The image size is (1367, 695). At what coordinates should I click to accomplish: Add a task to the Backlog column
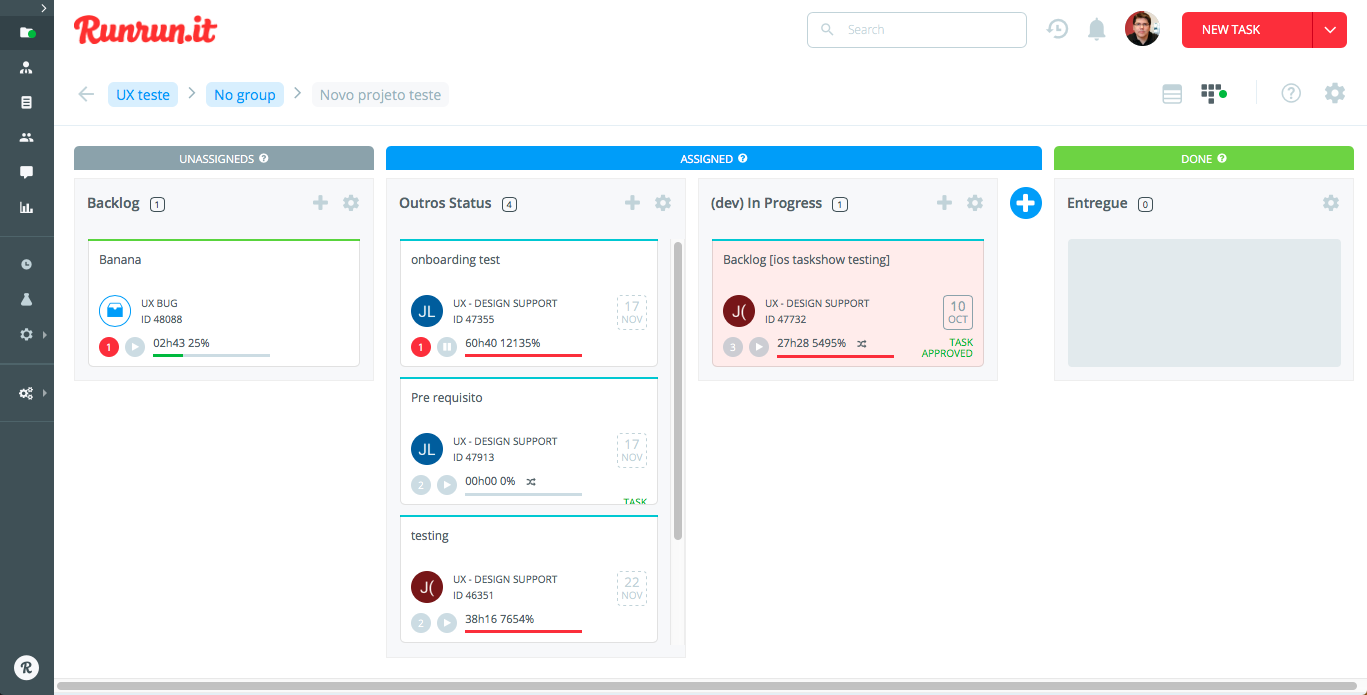point(320,203)
